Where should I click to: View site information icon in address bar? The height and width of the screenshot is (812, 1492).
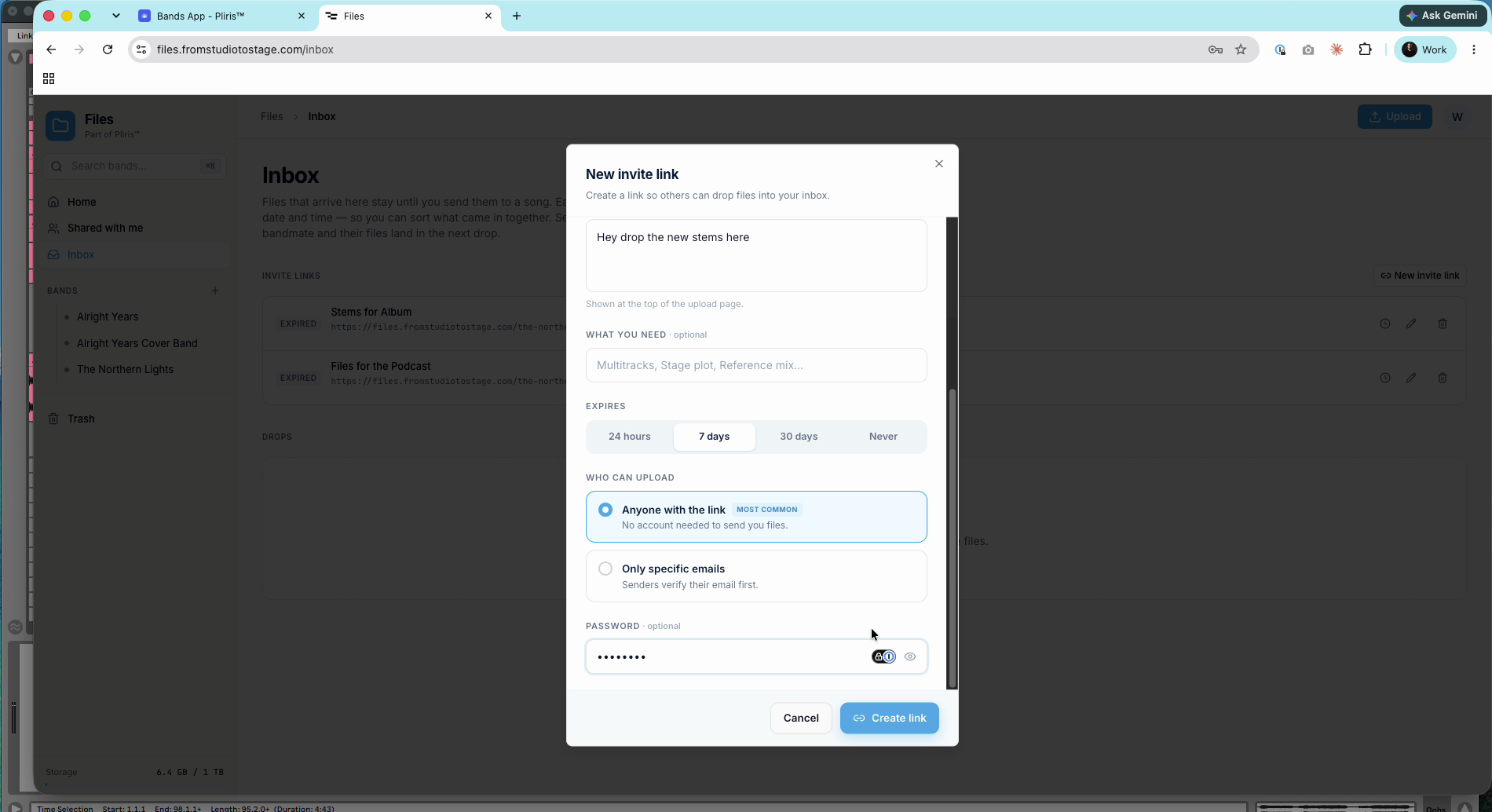141,49
